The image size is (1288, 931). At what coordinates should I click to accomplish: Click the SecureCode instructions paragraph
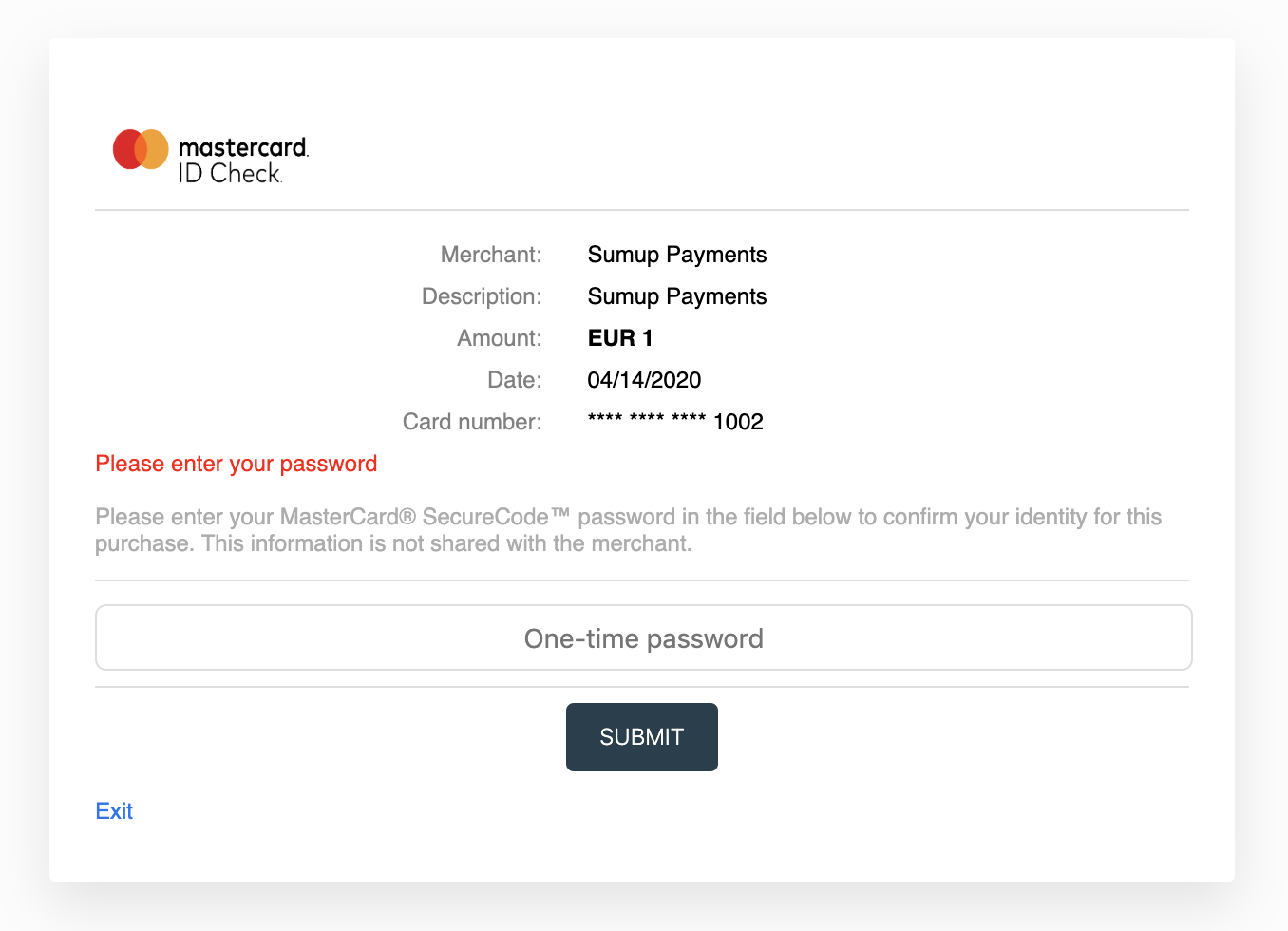click(x=627, y=530)
